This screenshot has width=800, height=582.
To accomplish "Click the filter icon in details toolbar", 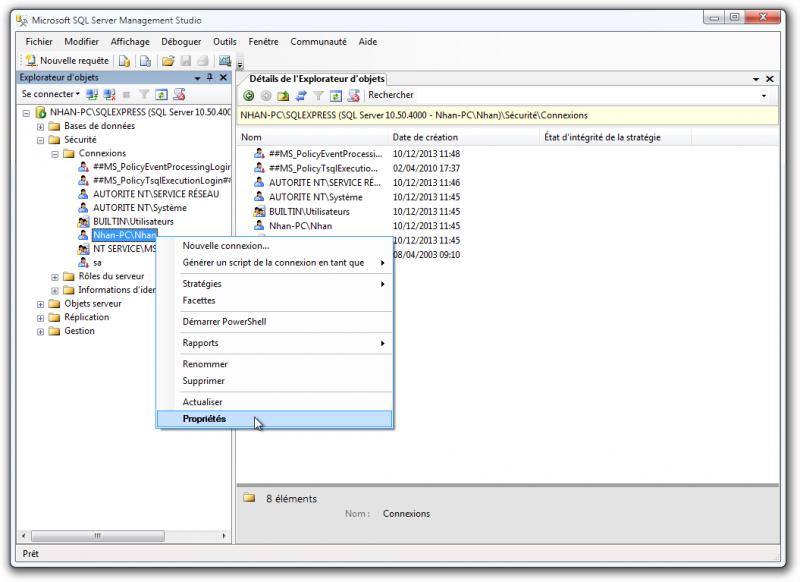I will pos(318,95).
